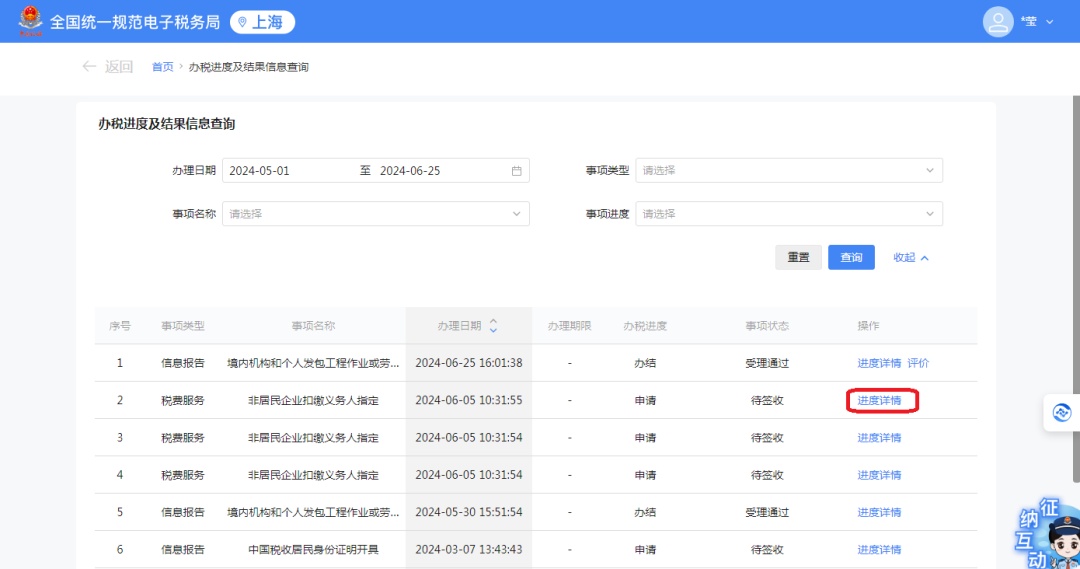Open 进度详情 for row 6 中国税收居民身份证明开具
The height and width of the screenshot is (569, 1080).
tap(879, 550)
